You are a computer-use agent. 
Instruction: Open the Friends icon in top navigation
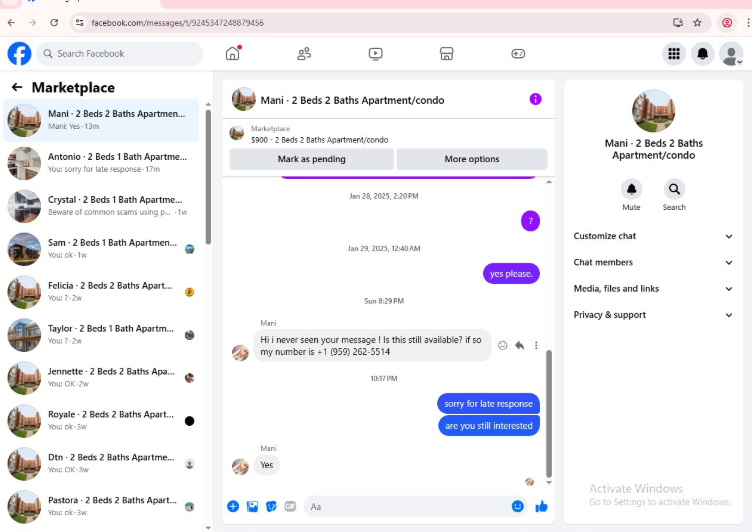(x=304, y=53)
